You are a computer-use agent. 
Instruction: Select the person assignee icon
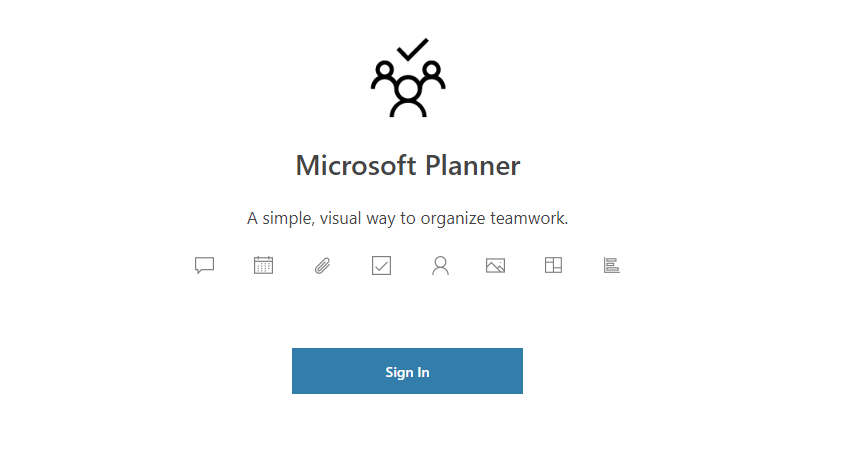click(x=440, y=265)
